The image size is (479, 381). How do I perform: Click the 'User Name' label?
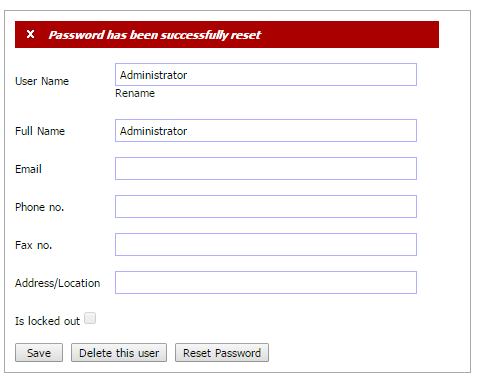pyautogui.click(x=42, y=81)
